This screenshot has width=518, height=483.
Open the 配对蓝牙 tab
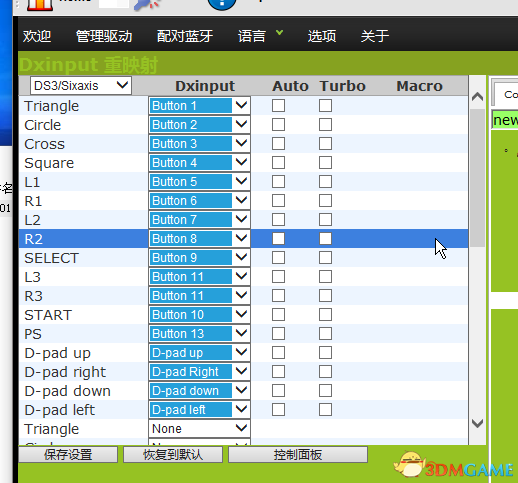click(185, 36)
